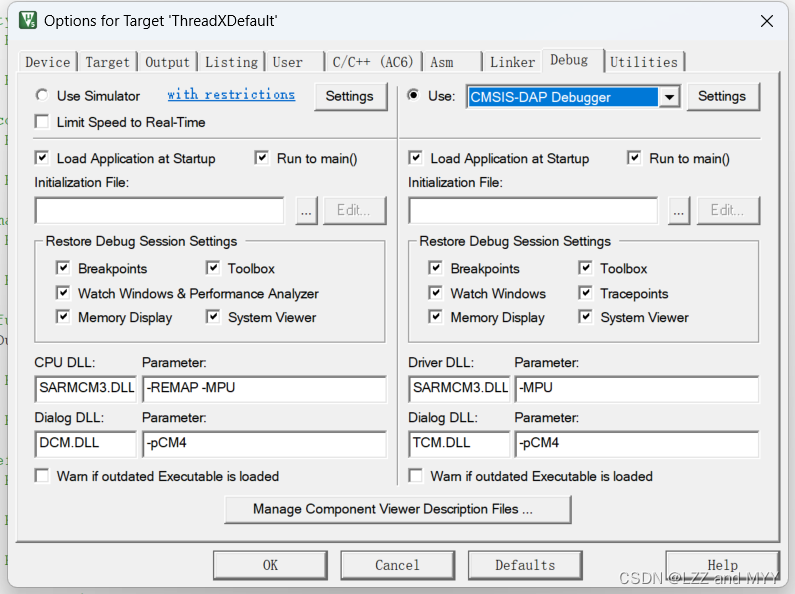Click the DCM.DLL Dialog DLL field
The height and width of the screenshot is (594, 795).
pyautogui.click(x=86, y=443)
